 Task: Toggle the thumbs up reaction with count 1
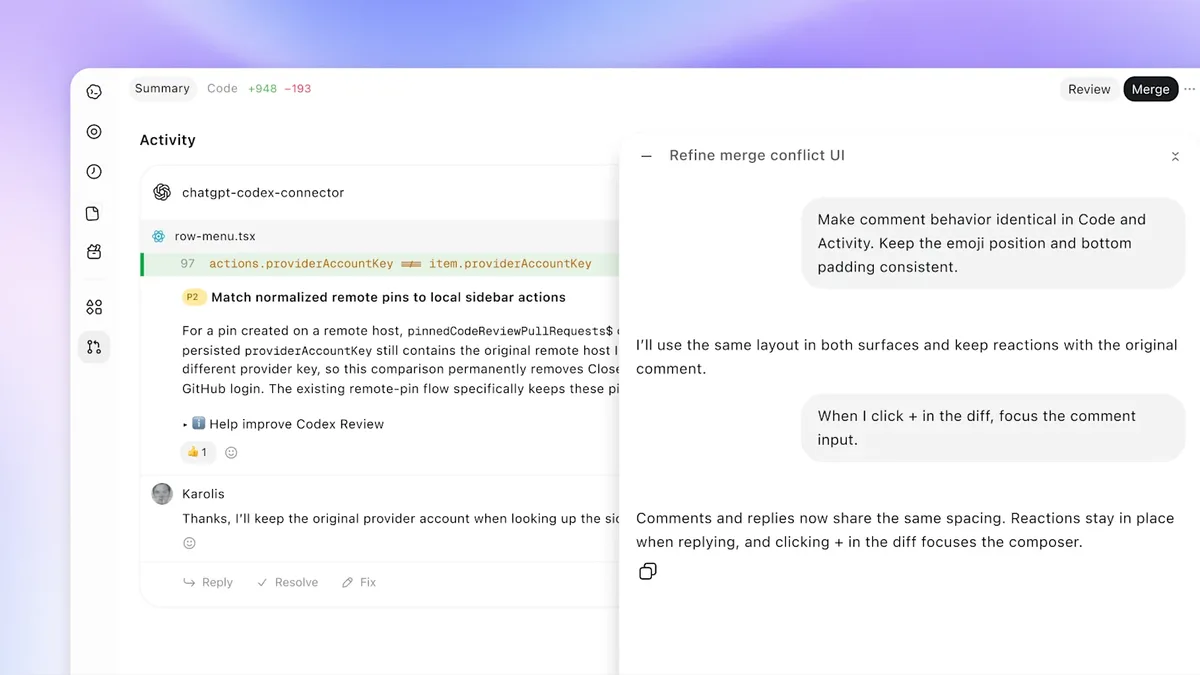pos(197,452)
